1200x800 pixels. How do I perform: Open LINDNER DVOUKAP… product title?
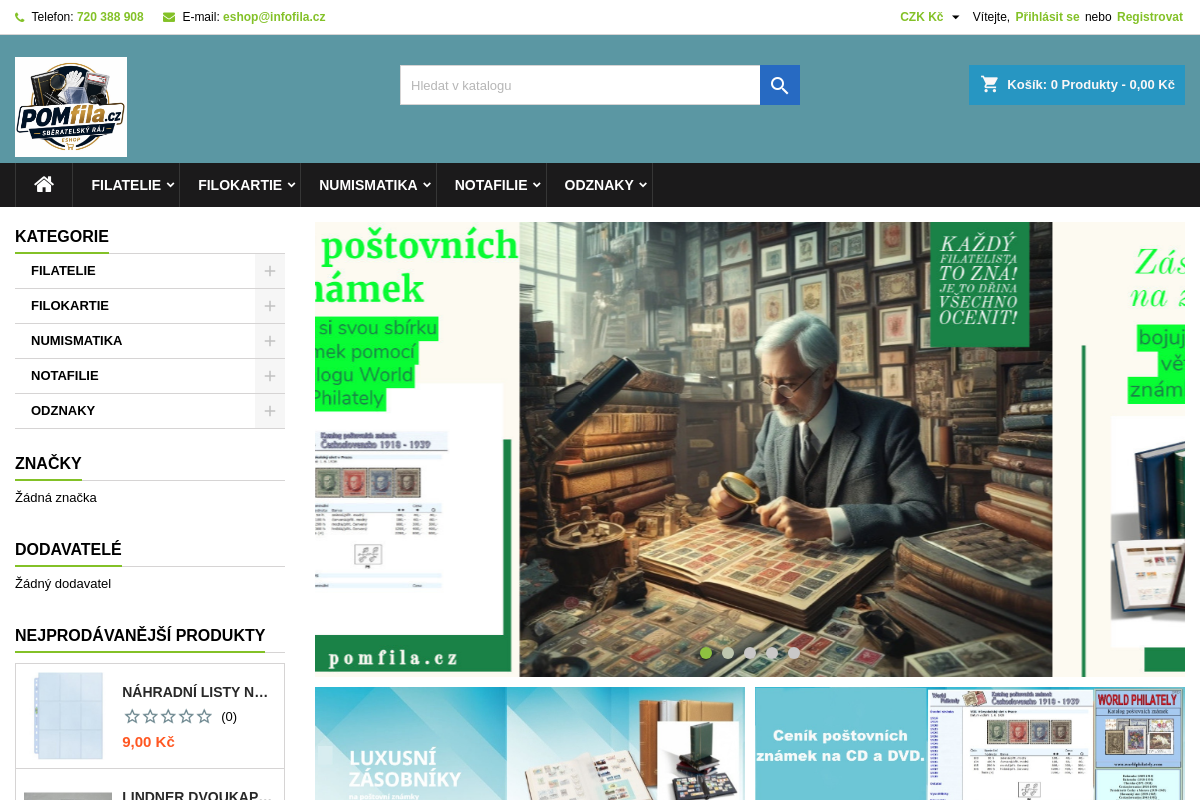click(196, 795)
